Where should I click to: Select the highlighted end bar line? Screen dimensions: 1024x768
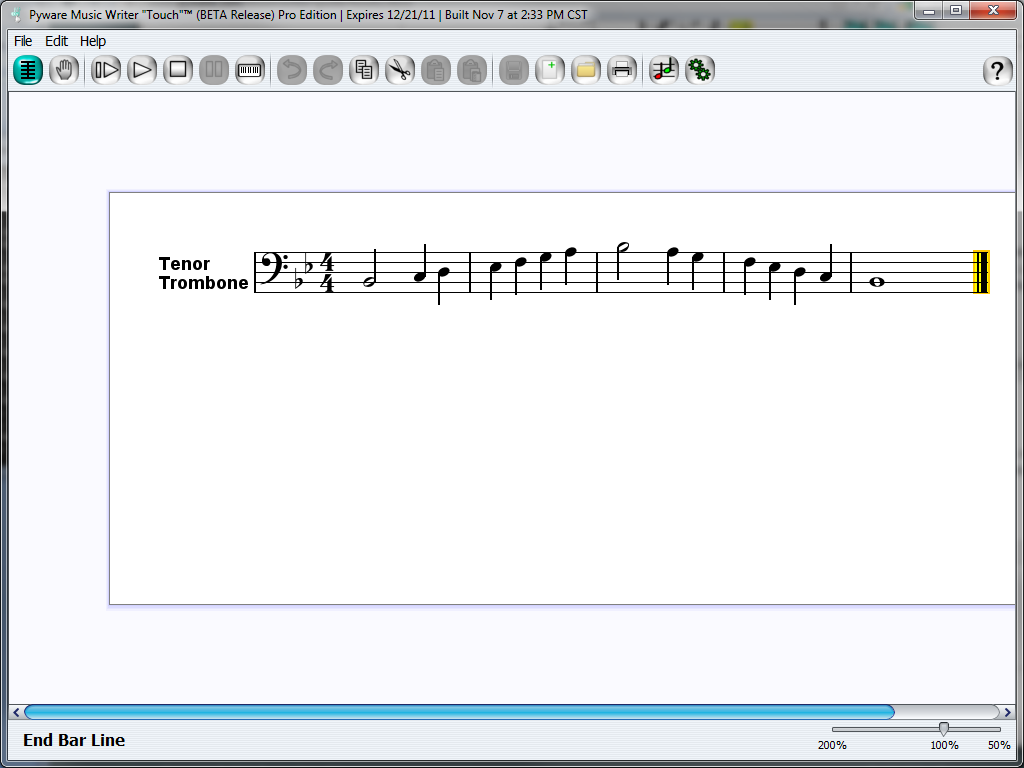[x=982, y=272]
